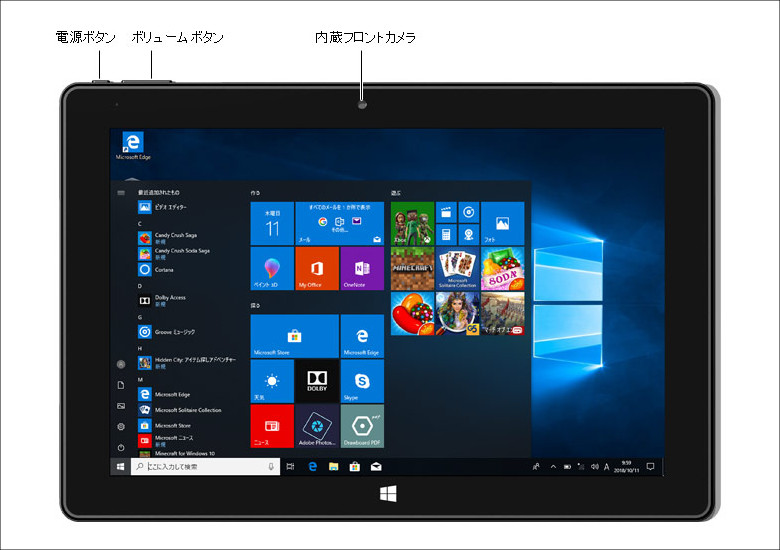Open Microsoft Edge in the app list
The width and height of the screenshot is (780, 550).
point(164,394)
